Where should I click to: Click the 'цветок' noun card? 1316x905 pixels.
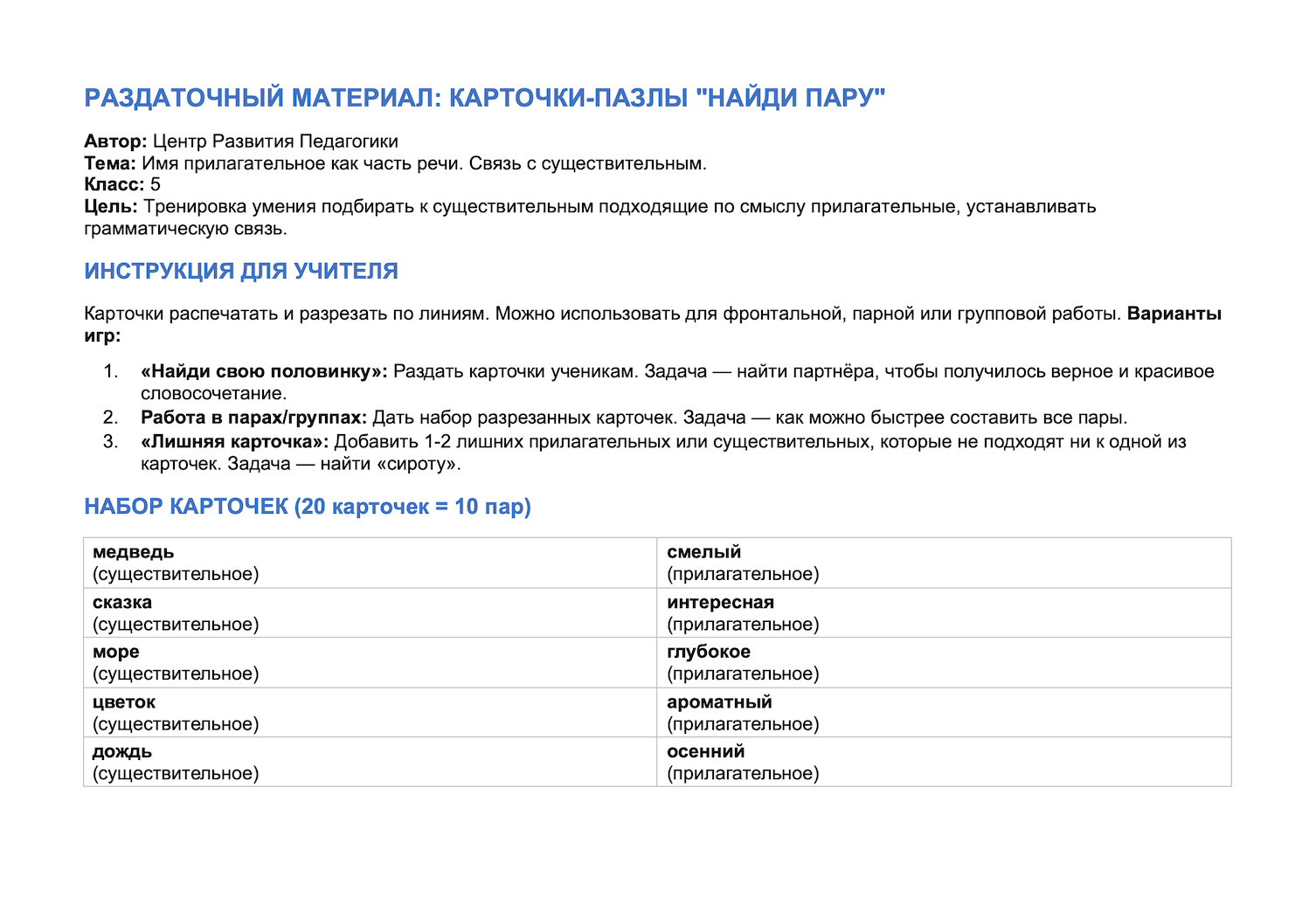point(371,712)
